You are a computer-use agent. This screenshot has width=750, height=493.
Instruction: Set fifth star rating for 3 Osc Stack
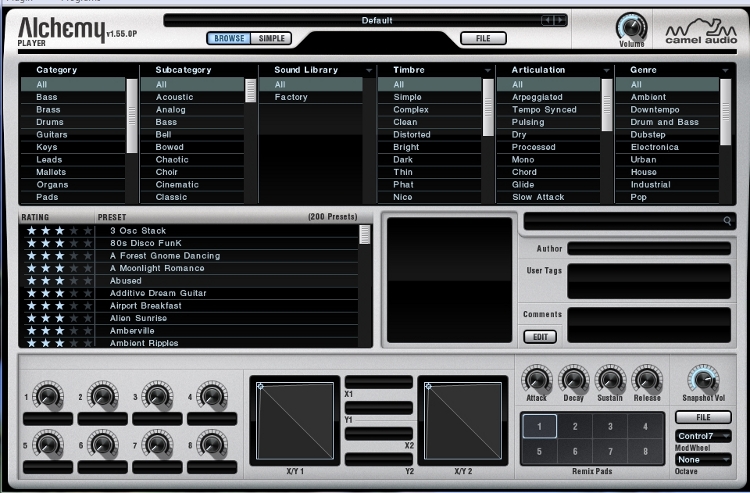pos(88,230)
